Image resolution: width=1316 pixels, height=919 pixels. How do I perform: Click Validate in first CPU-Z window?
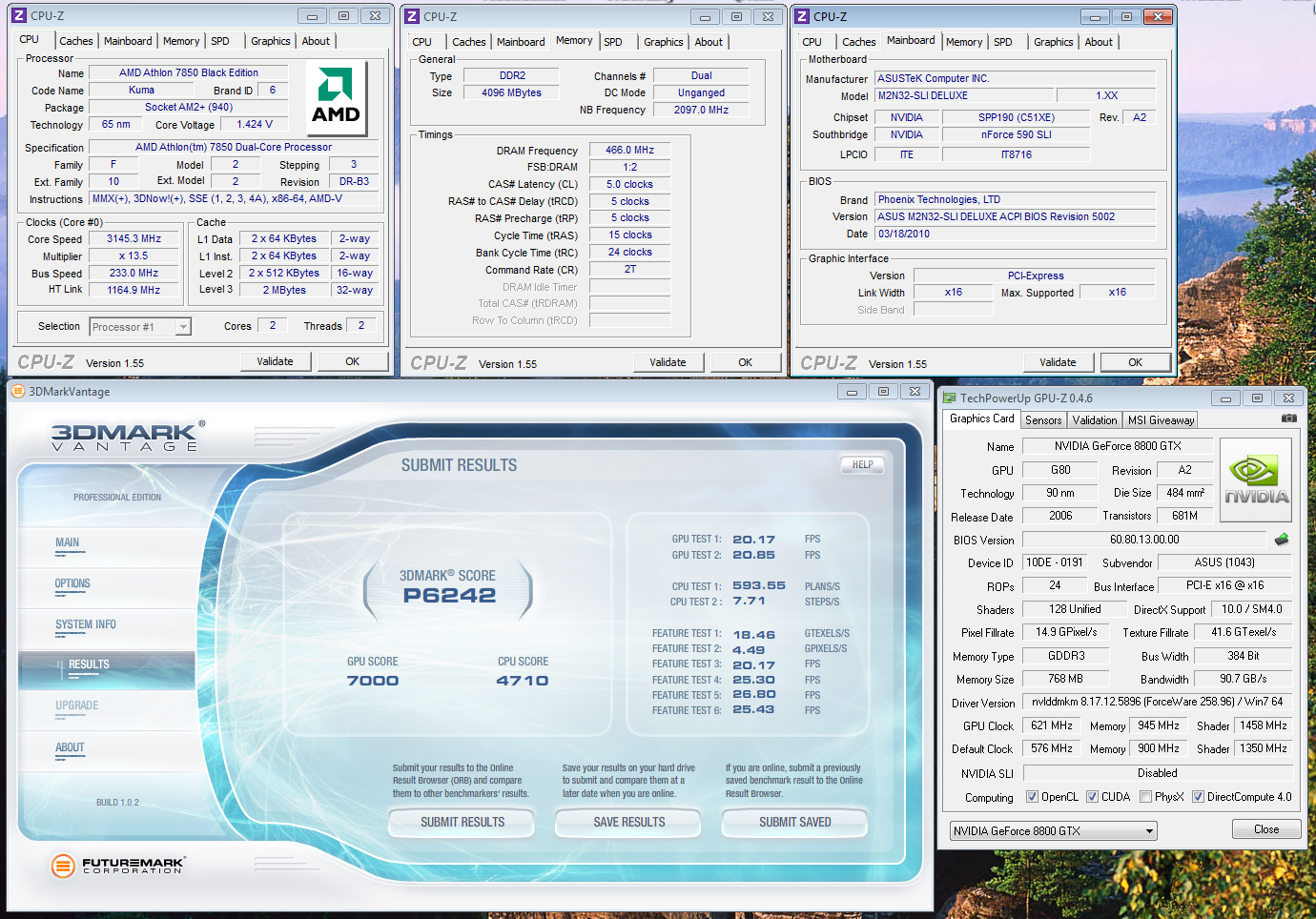[x=275, y=361]
